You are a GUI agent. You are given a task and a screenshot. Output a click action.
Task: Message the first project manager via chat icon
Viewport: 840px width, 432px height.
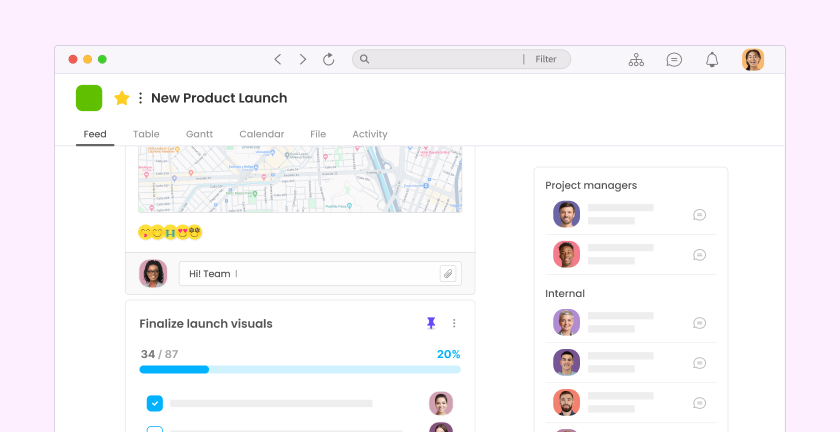click(700, 214)
